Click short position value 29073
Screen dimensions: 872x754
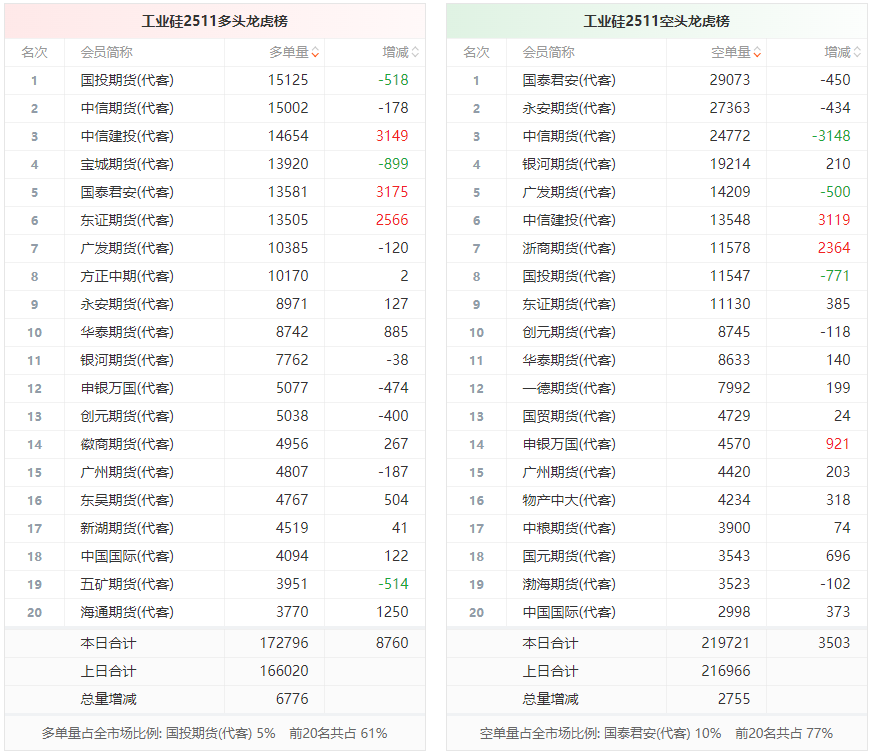[730, 80]
